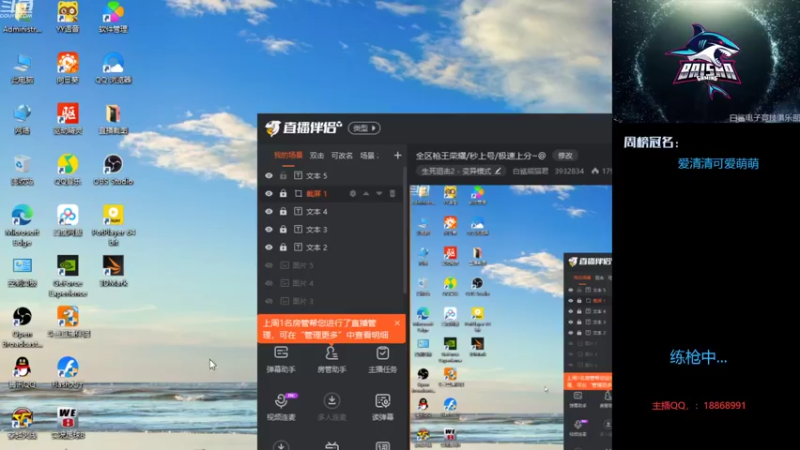Image resolution: width=800 pixels, height=450 pixels.
Task: Delete the 截屏 1 layer
Action: tap(392, 193)
